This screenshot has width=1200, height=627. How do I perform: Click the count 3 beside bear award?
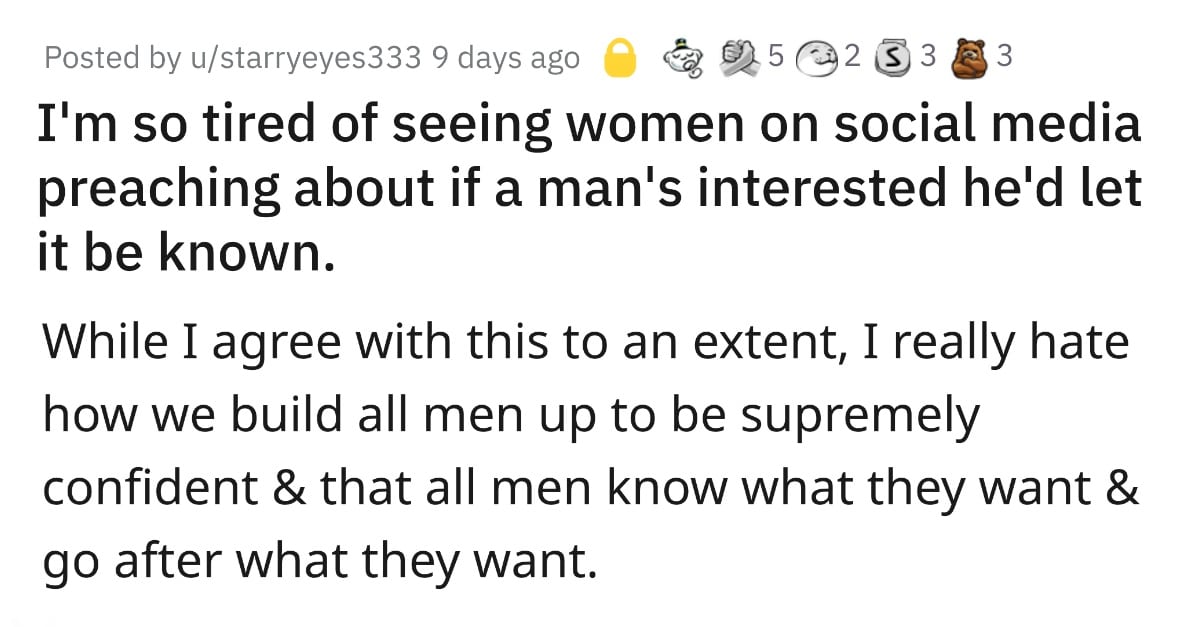pyautogui.click(x=1005, y=58)
